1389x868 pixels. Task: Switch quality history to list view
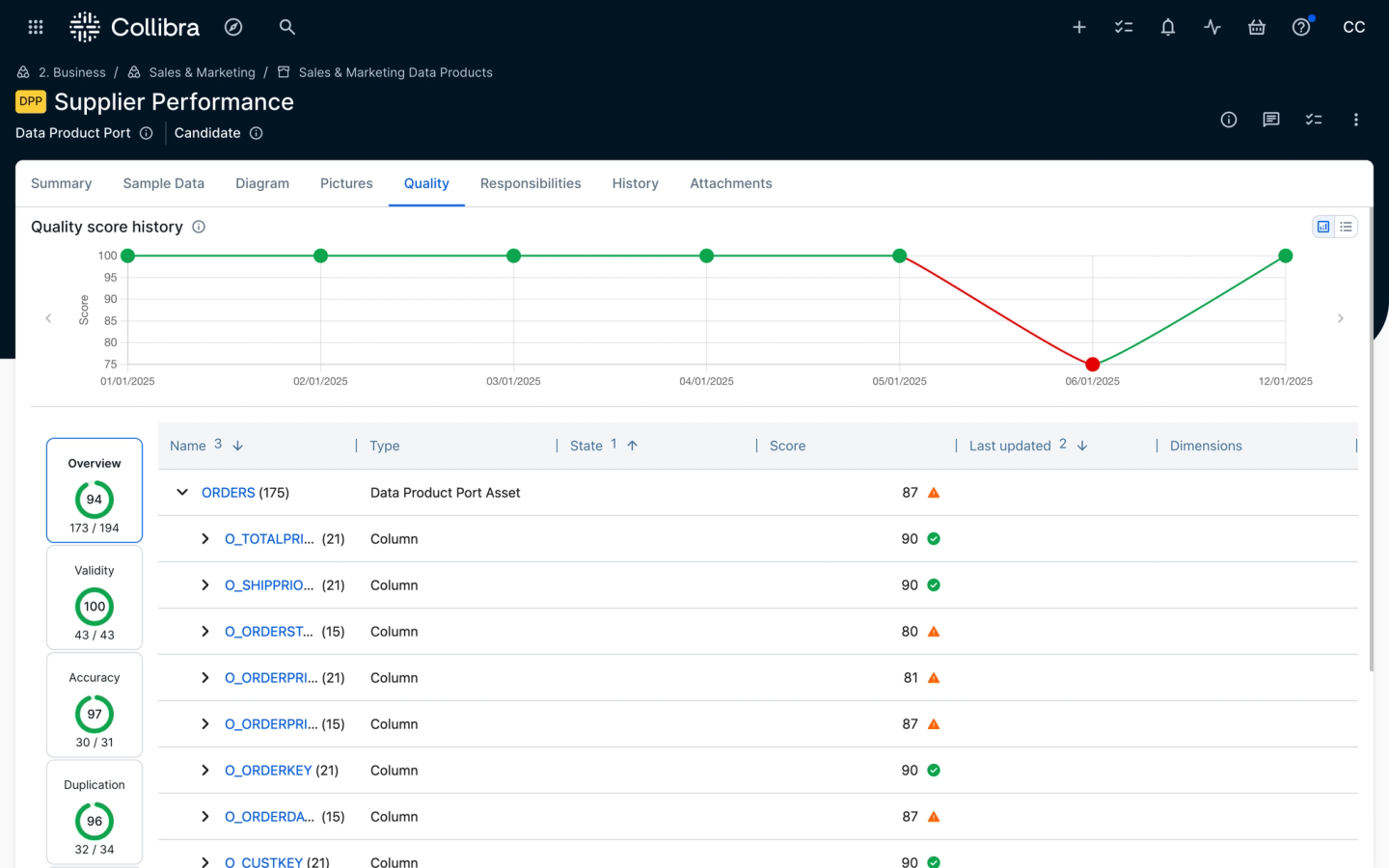(x=1346, y=227)
